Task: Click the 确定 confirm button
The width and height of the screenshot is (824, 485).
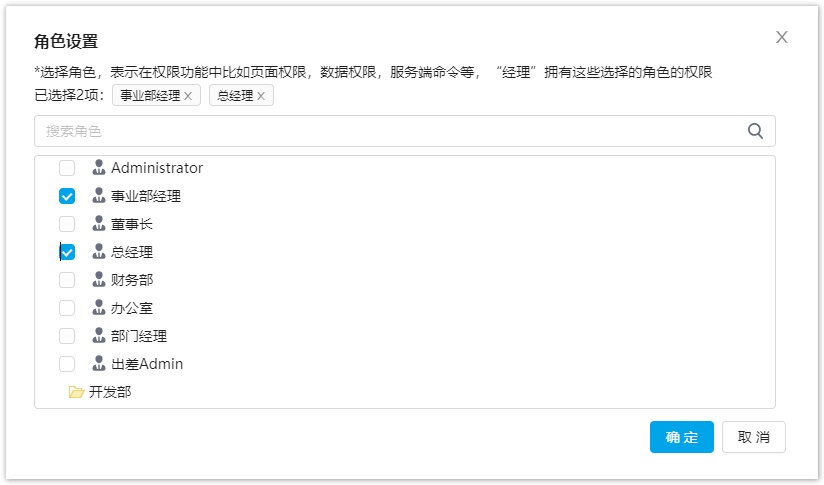Action: [x=682, y=437]
